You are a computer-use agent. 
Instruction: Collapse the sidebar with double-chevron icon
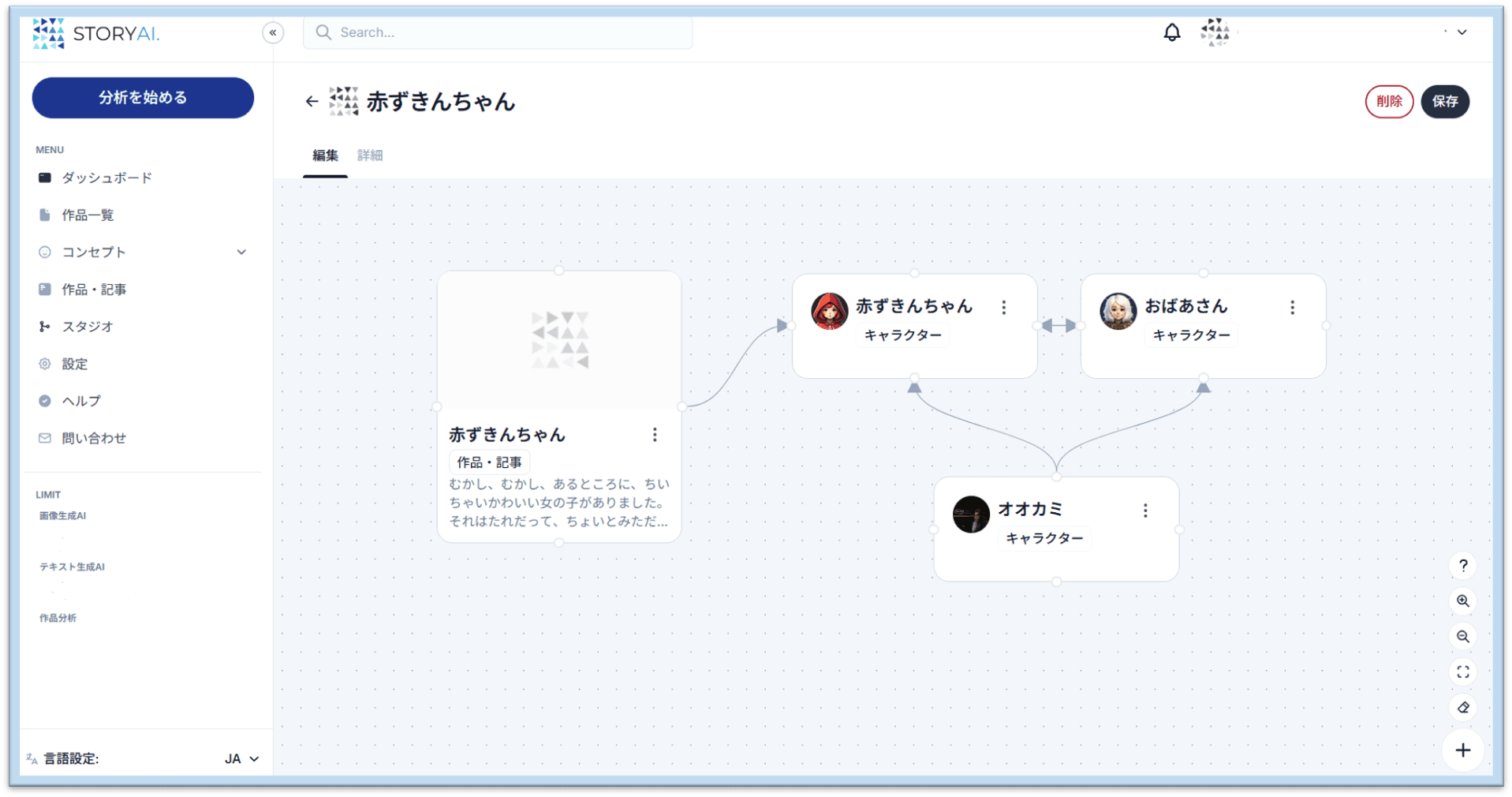pyautogui.click(x=273, y=32)
